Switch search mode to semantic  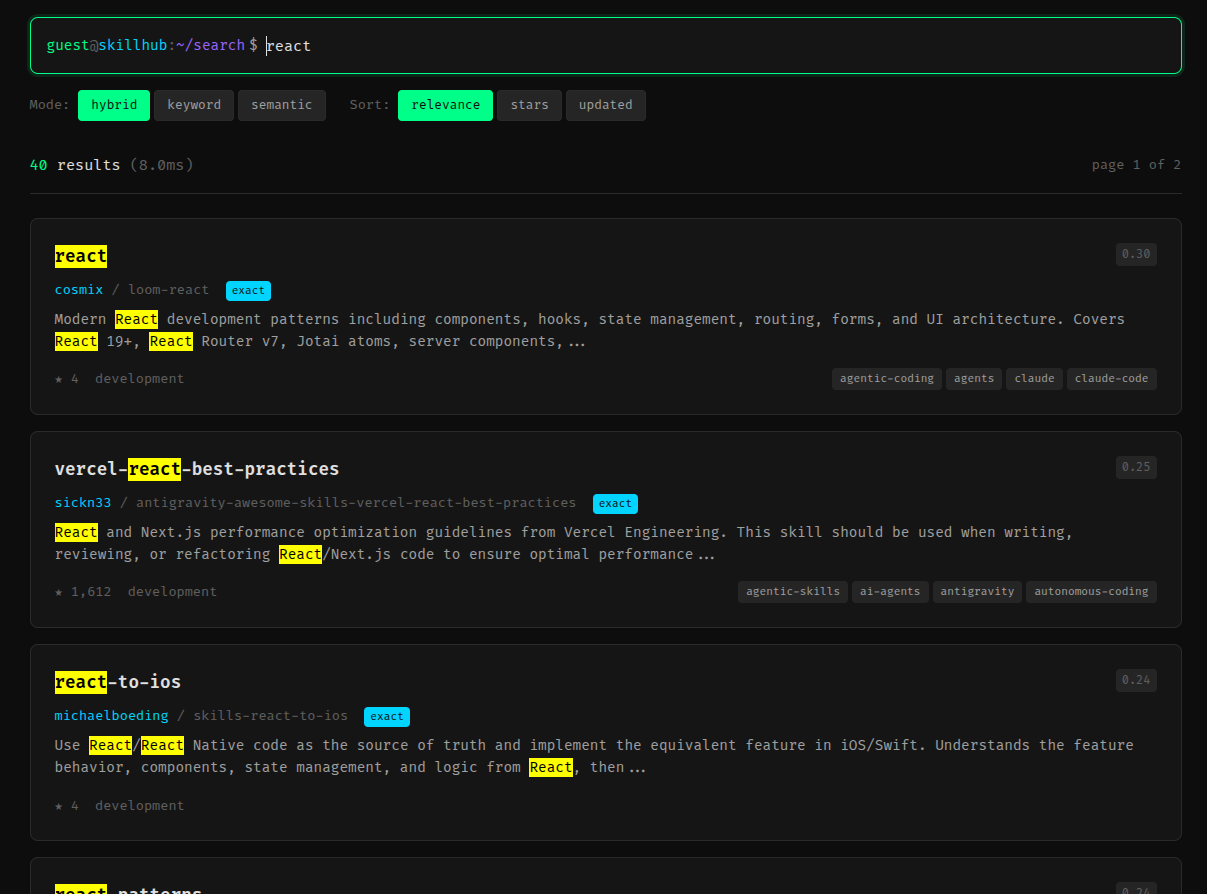click(x=281, y=105)
